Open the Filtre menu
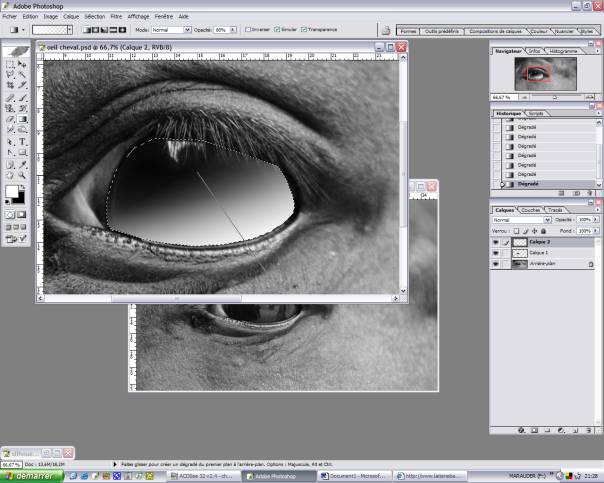Screen dimensions: 604x483 pyautogui.click(x=116, y=17)
